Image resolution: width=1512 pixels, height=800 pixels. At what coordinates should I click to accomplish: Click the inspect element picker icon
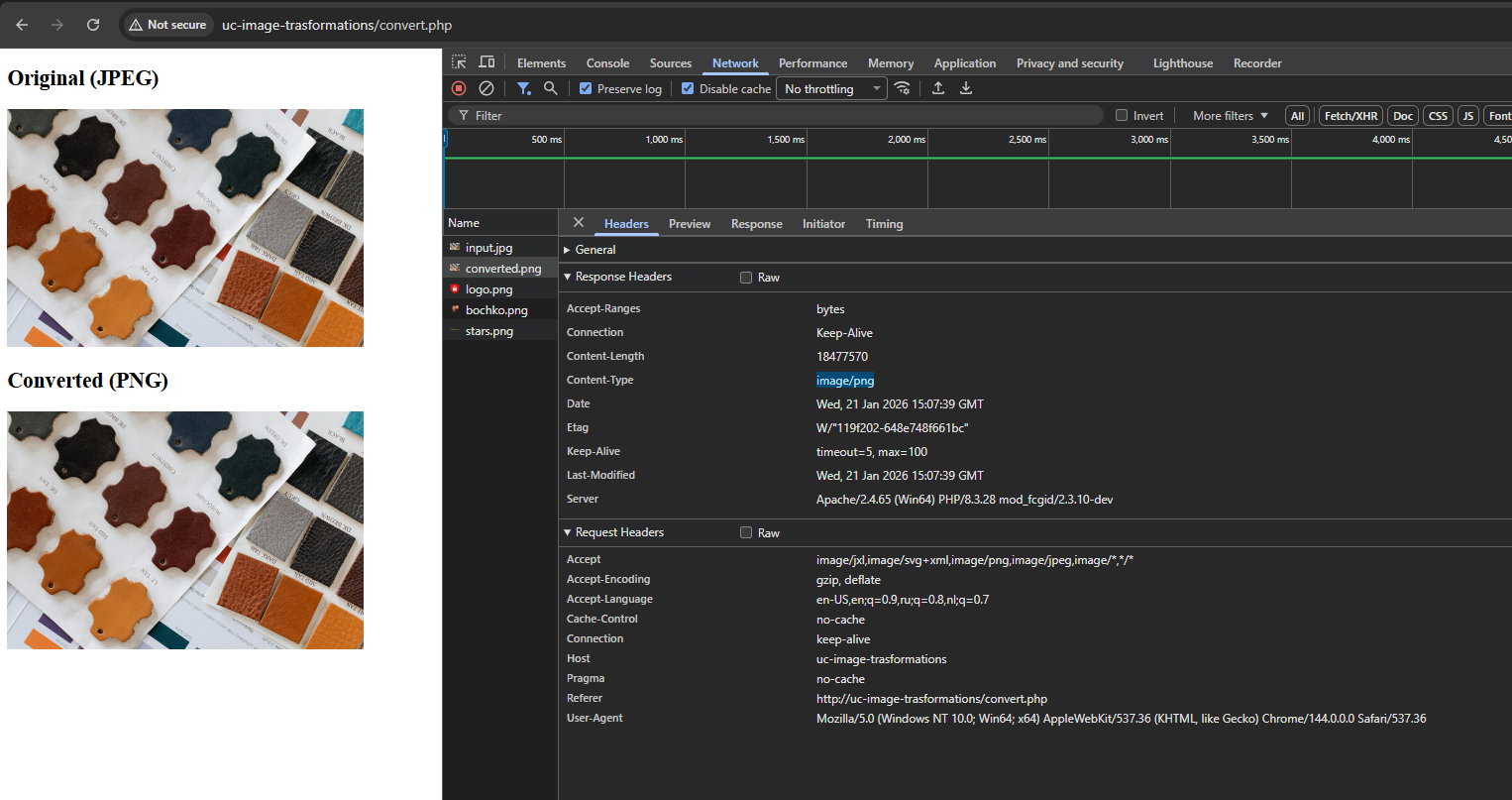[459, 62]
